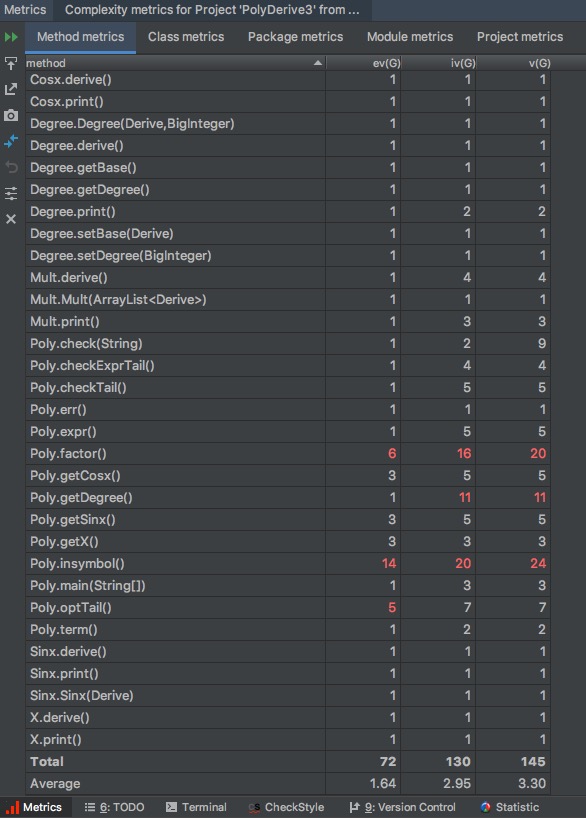Click the Metrics bar chart icon in bottom bar
This screenshot has width=586, height=818.
[12, 807]
